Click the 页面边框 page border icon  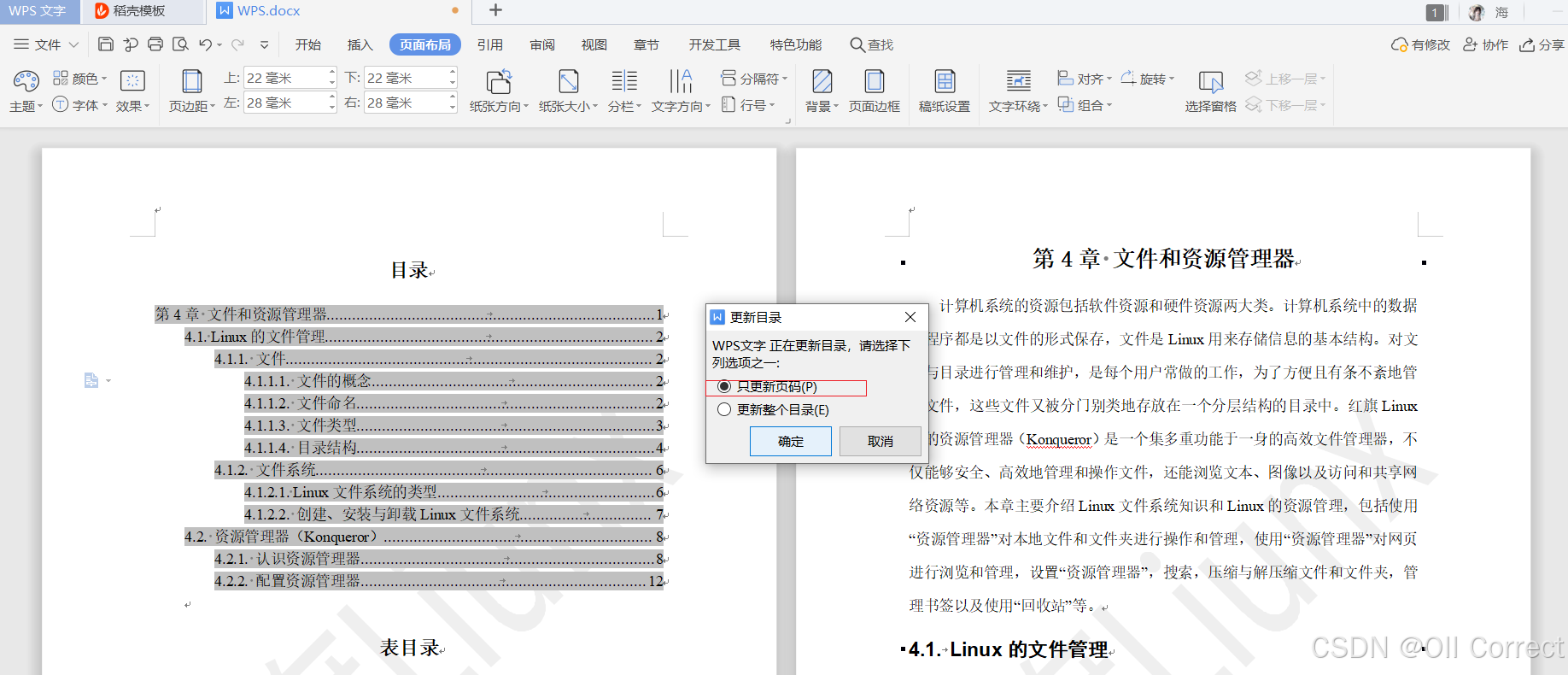click(874, 81)
